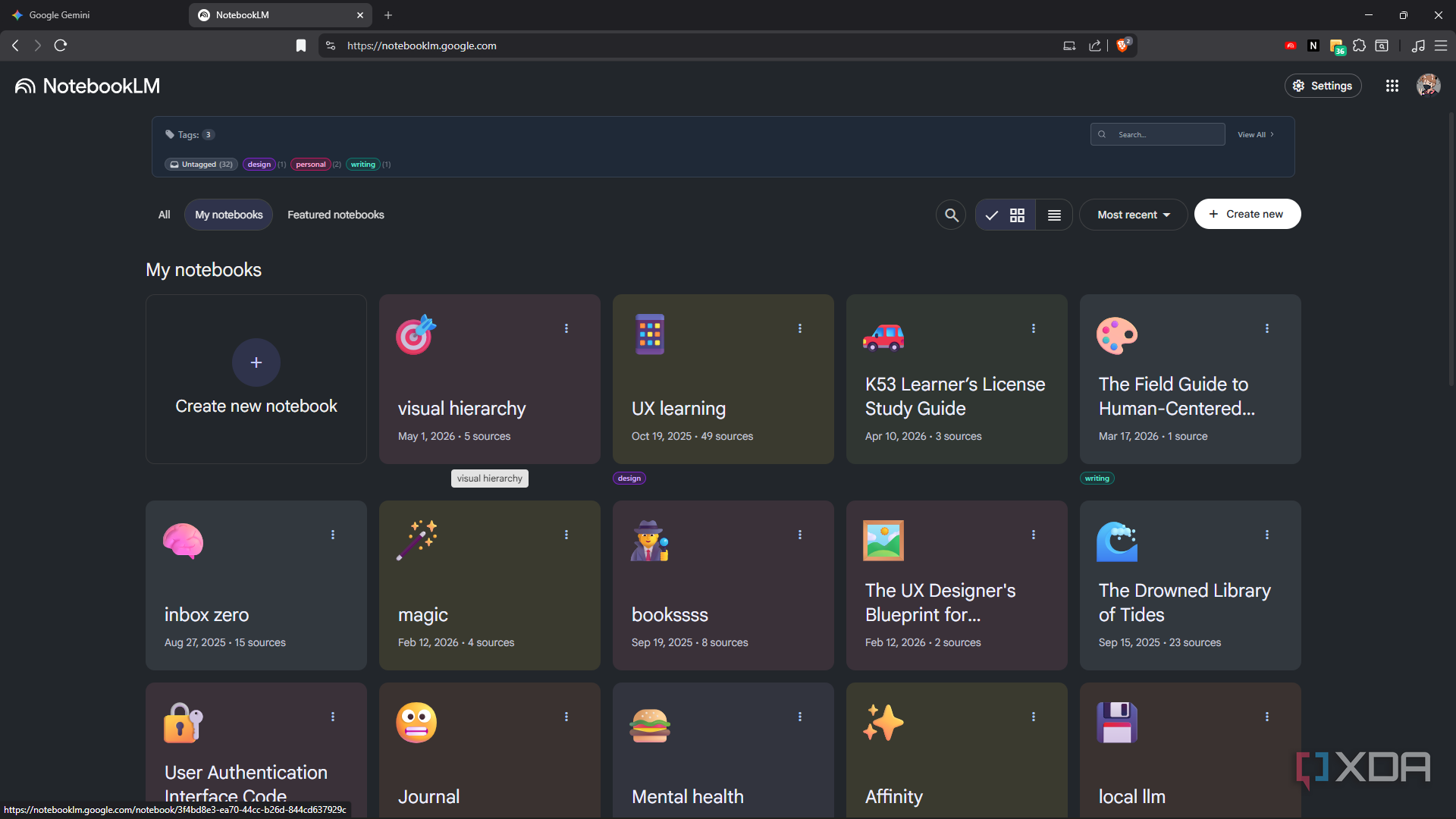Switch to grid view layout
Image resolution: width=1456 pixels, height=819 pixels.
pyautogui.click(x=1006, y=215)
